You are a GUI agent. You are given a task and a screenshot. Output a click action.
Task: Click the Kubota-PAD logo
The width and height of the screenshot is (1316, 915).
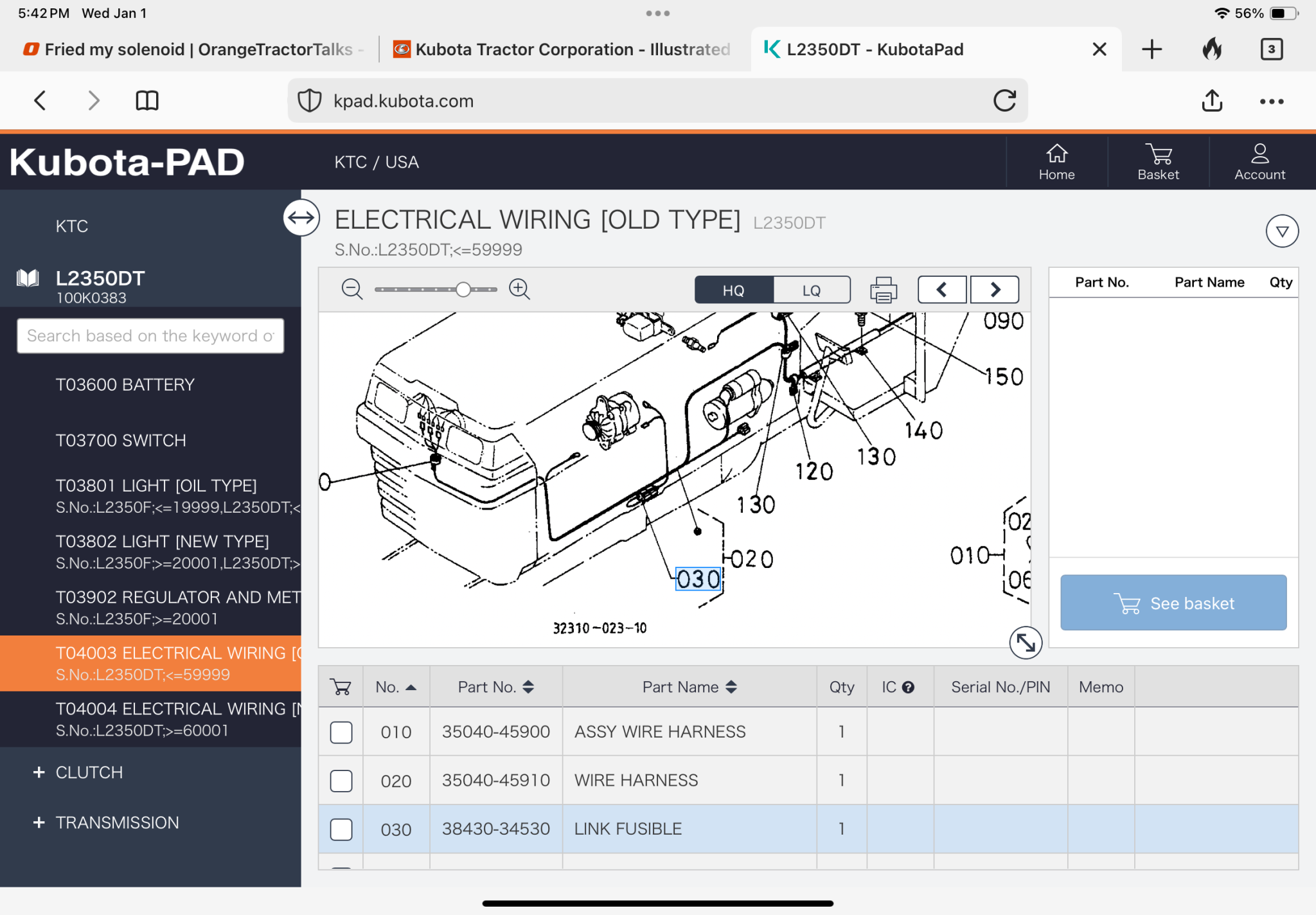pyautogui.click(x=127, y=162)
